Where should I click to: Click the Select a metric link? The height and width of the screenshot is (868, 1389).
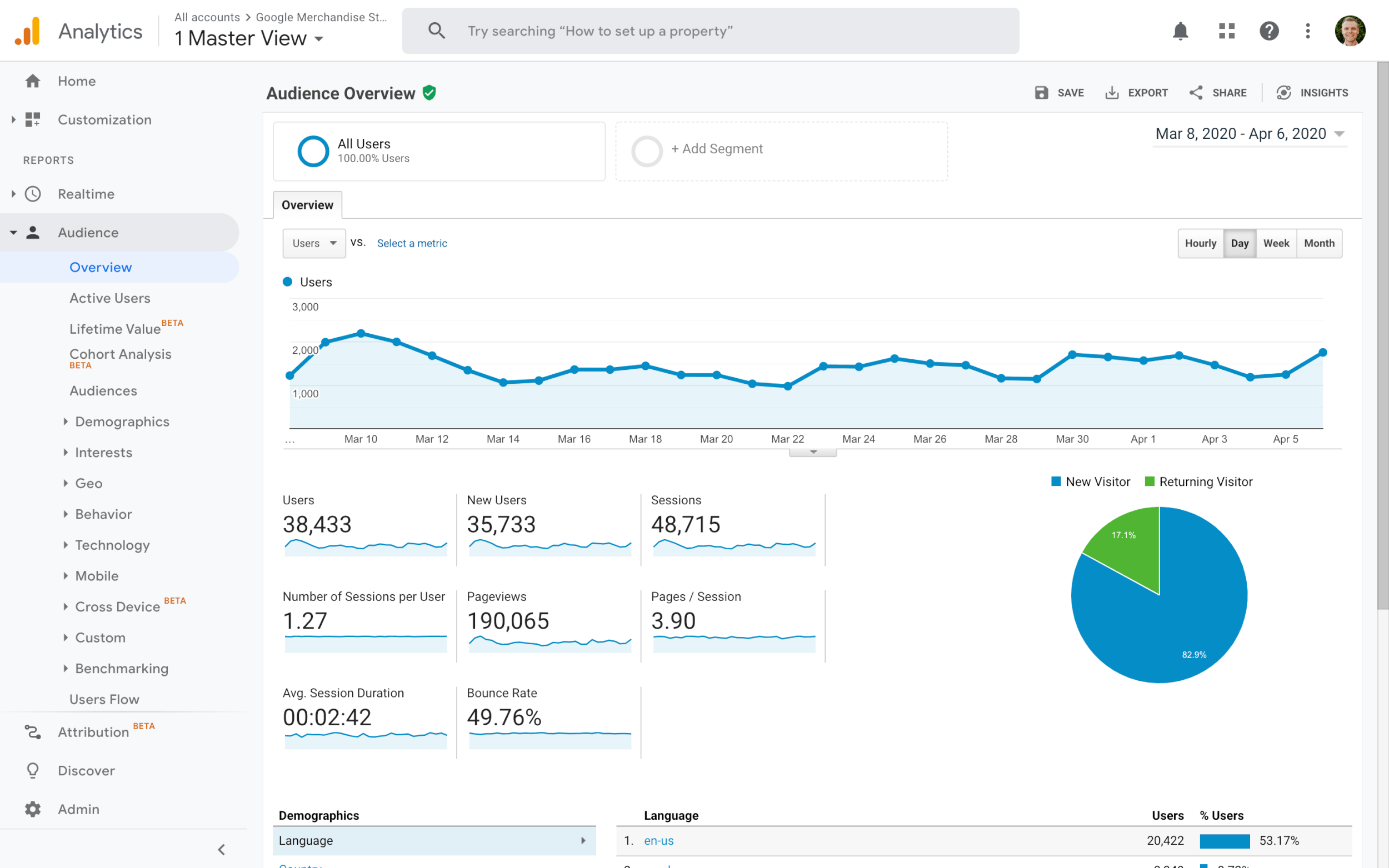click(x=412, y=243)
